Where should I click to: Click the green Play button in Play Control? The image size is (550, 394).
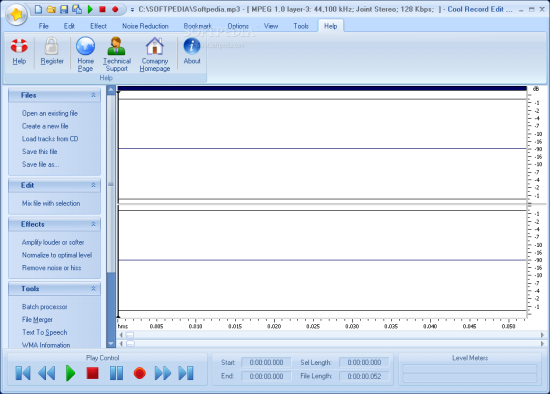click(70, 373)
